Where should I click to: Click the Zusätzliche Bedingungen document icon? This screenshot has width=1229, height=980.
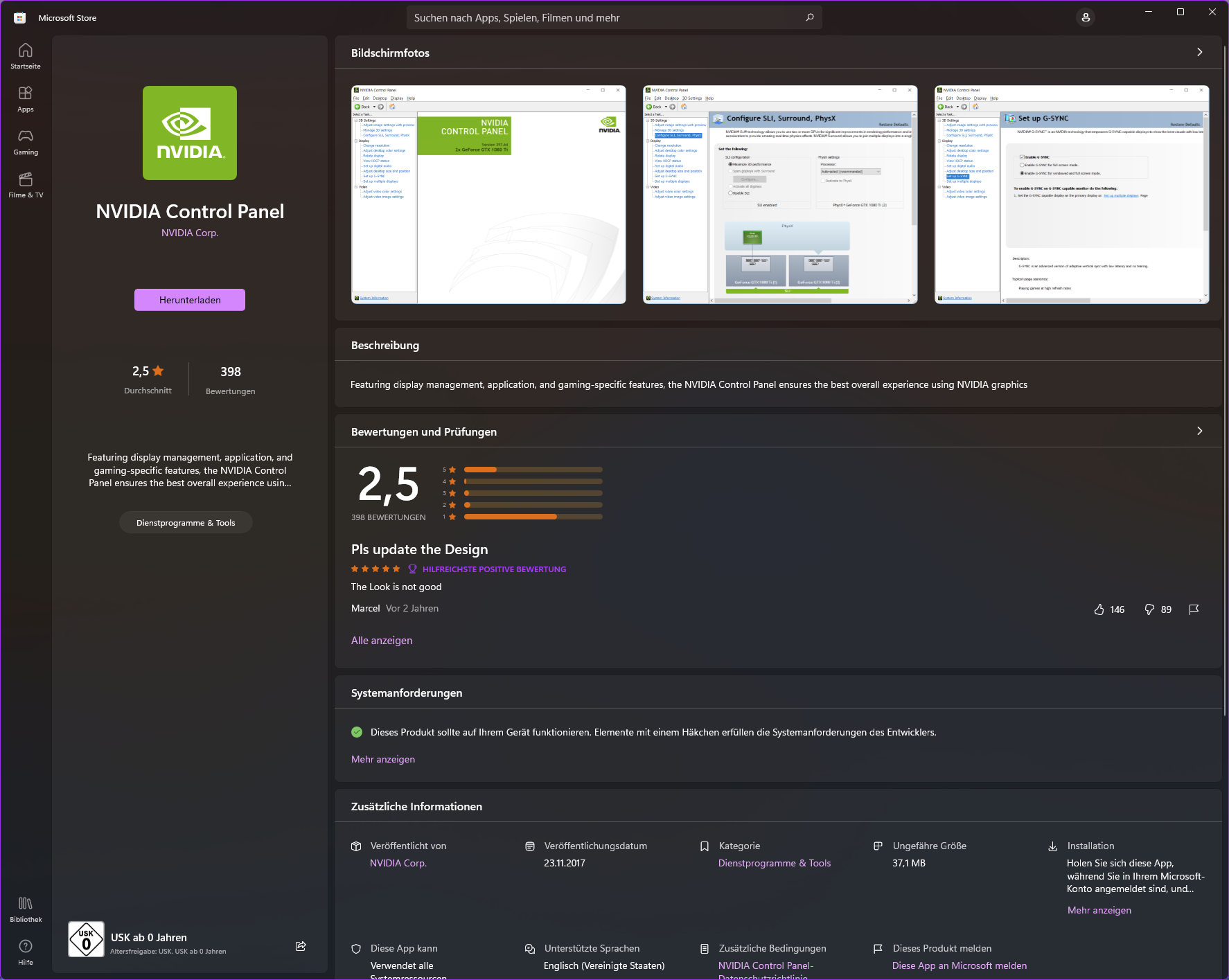tap(705, 949)
